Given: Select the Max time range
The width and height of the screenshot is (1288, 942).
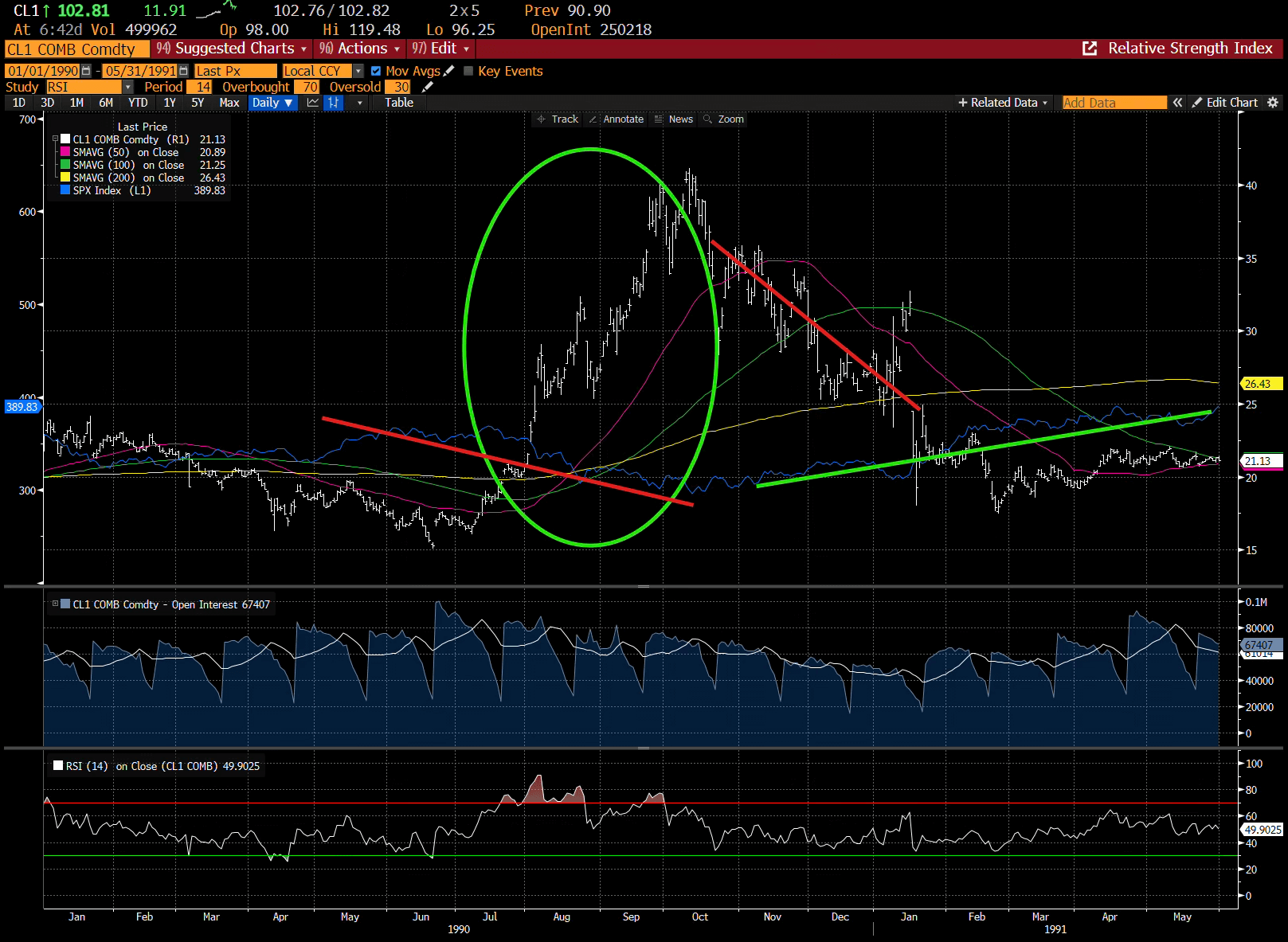Looking at the screenshot, I should pyautogui.click(x=229, y=103).
